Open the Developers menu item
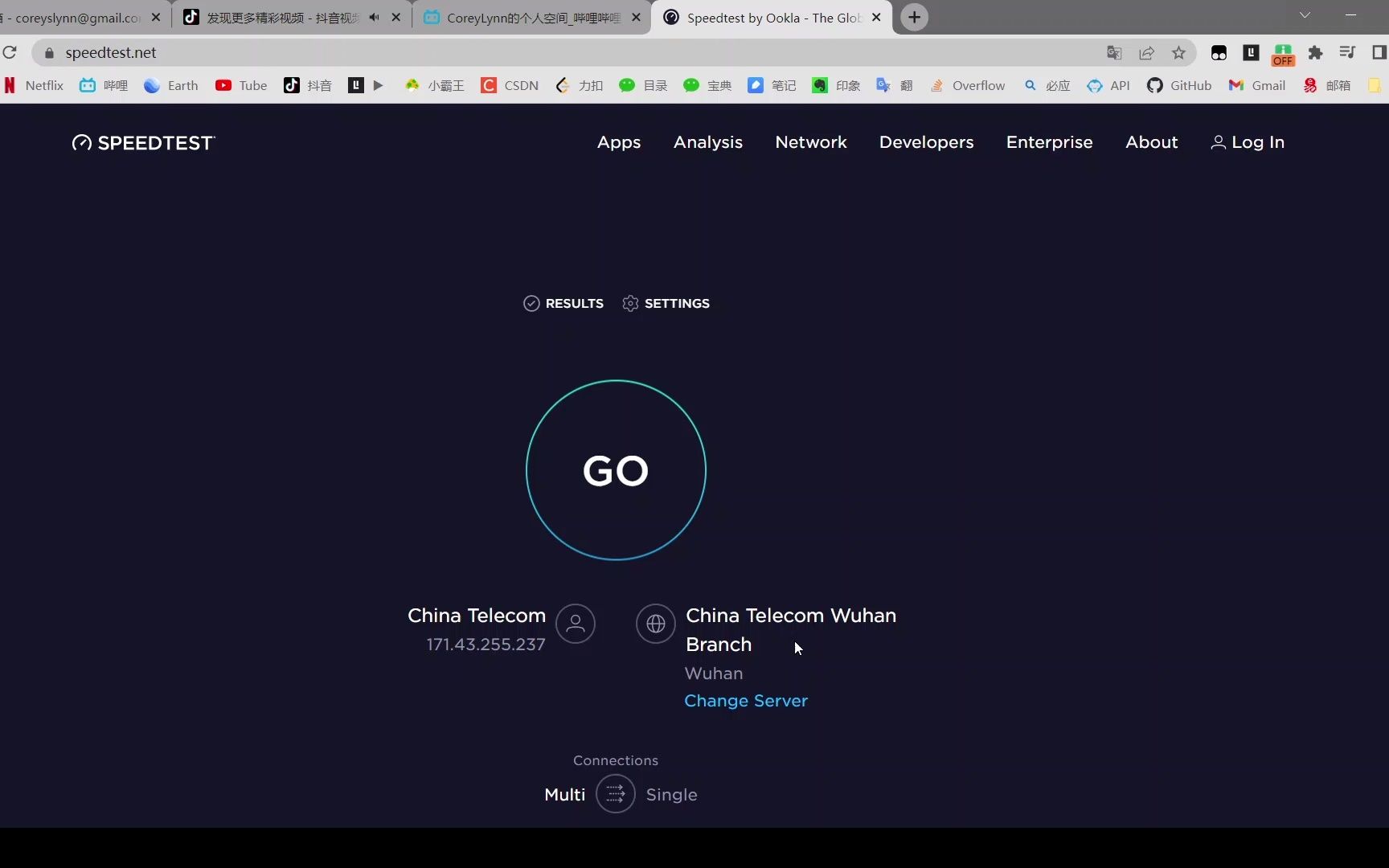1389x868 pixels. coord(926,142)
